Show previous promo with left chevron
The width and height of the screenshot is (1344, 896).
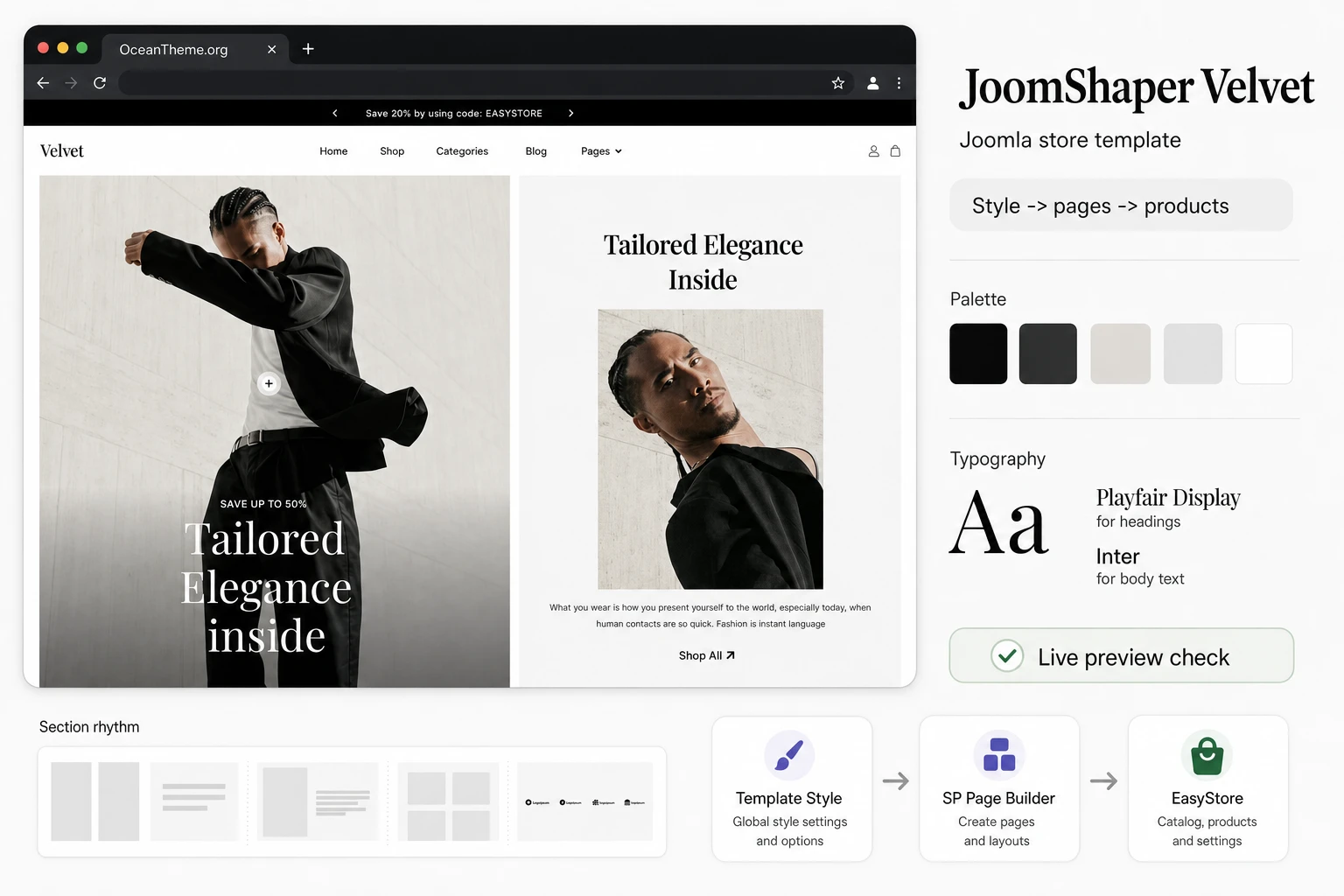[x=334, y=113]
